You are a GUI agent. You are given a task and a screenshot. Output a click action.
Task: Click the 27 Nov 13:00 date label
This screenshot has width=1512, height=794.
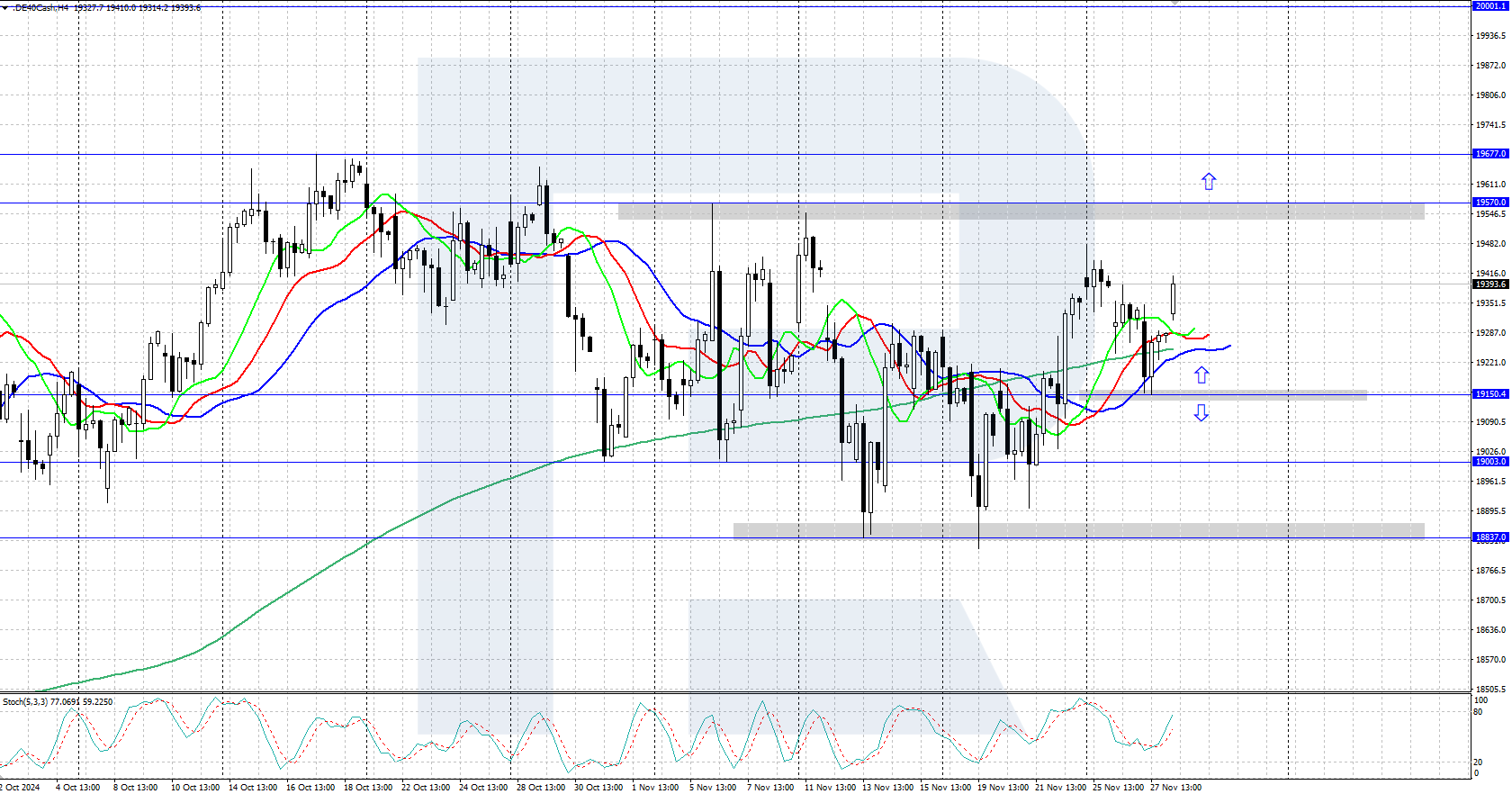[1175, 788]
